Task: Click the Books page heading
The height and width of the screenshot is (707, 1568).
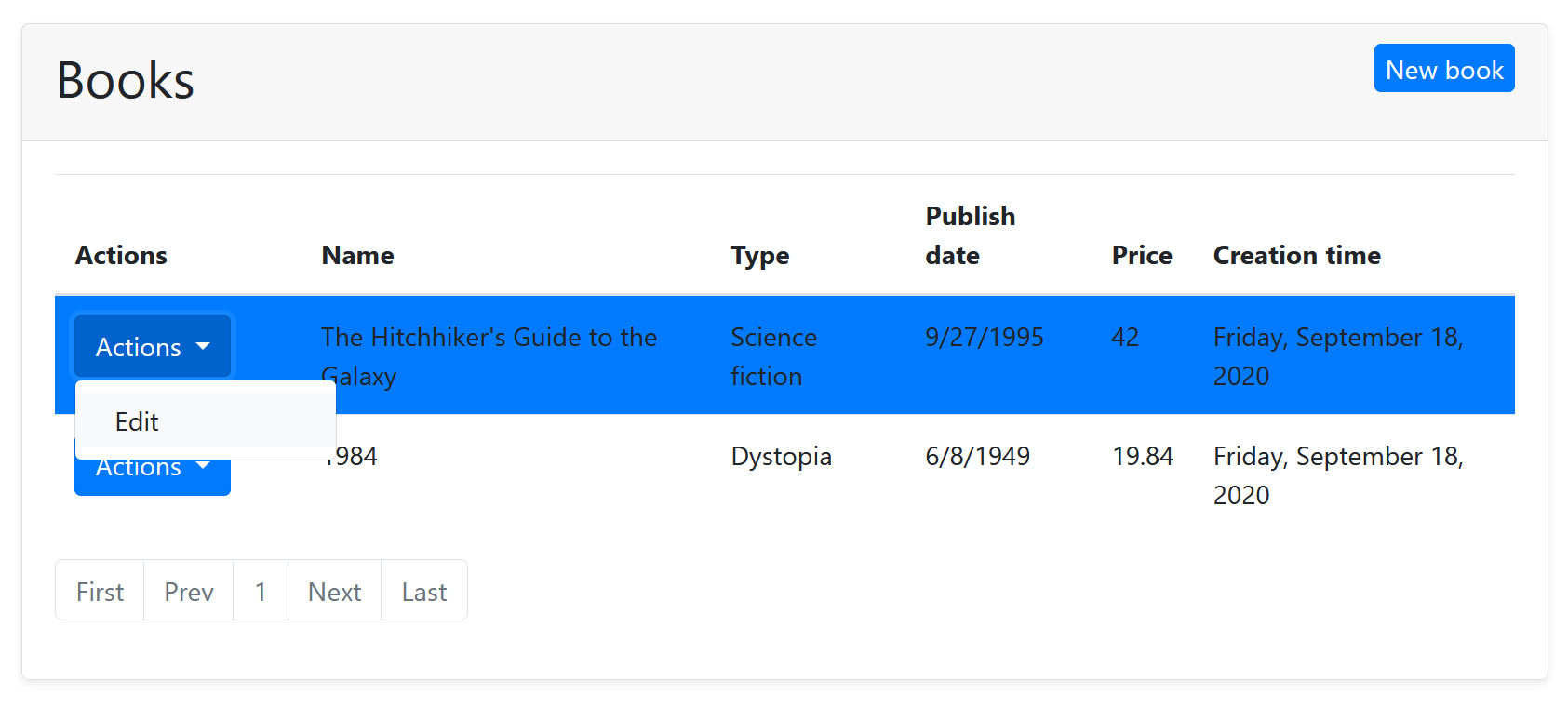Action: (x=126, y=80)
